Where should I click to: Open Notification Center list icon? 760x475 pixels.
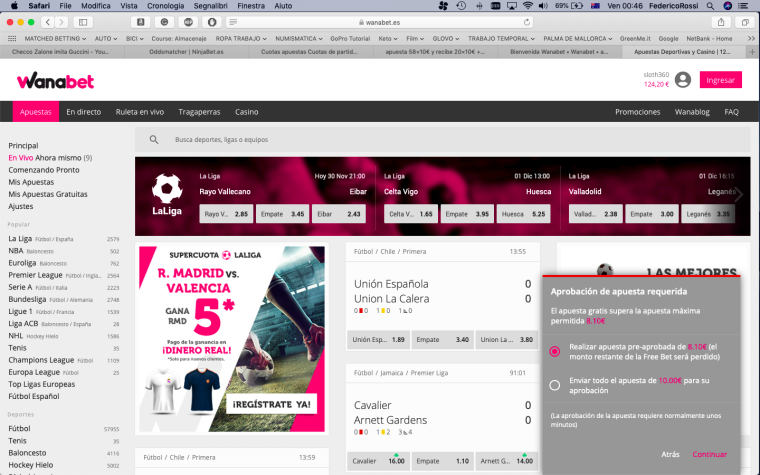(743, 6)
